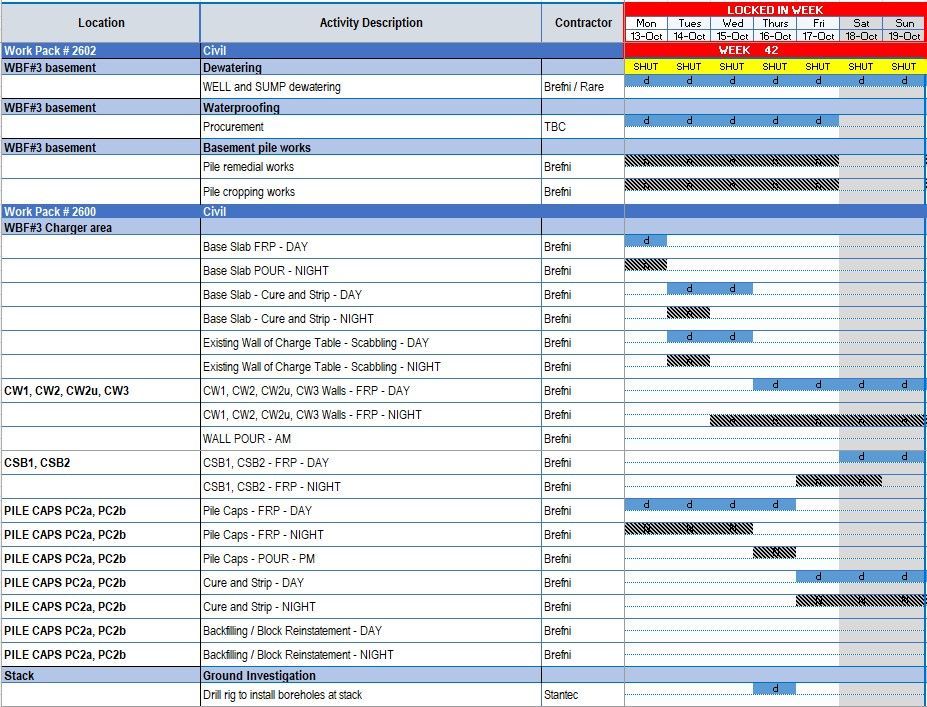
Task: Click WELL and SUMP dewatering activity
Action: (371, 87)
